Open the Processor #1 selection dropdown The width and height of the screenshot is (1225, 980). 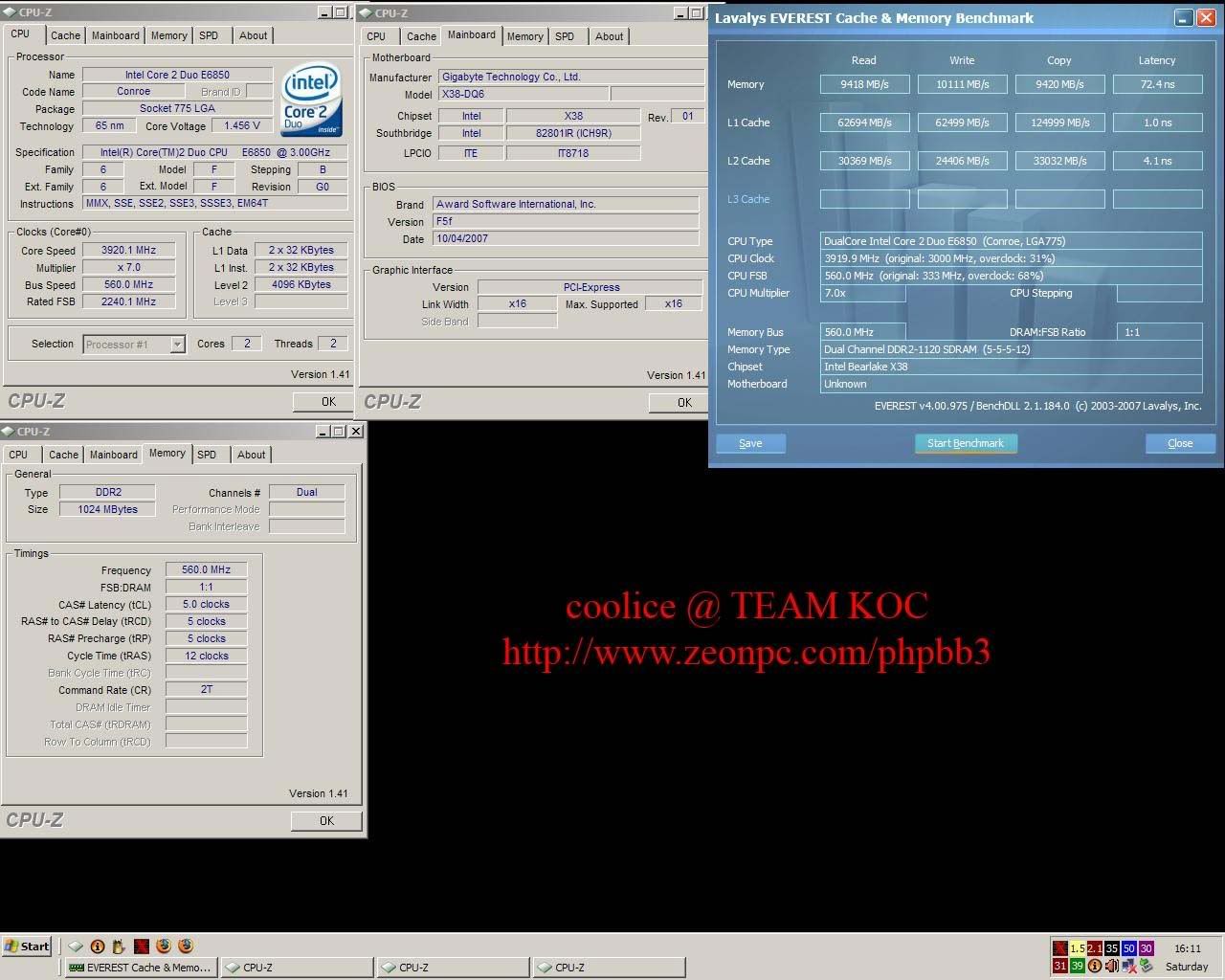click(177, 345)
